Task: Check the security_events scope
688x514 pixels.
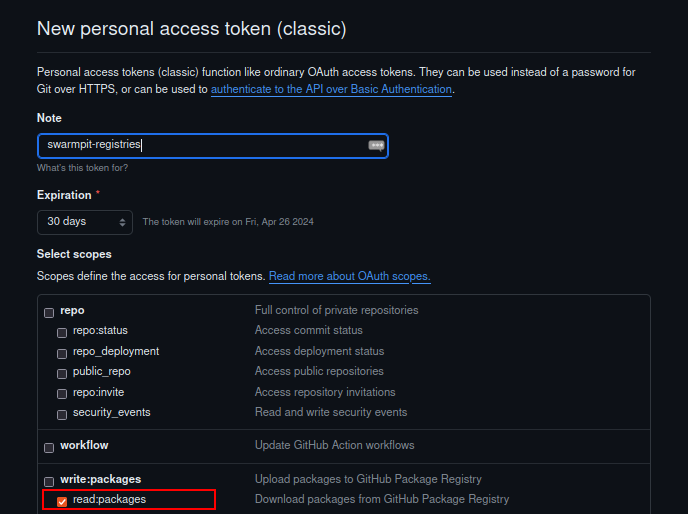Action: click(62, 414)
